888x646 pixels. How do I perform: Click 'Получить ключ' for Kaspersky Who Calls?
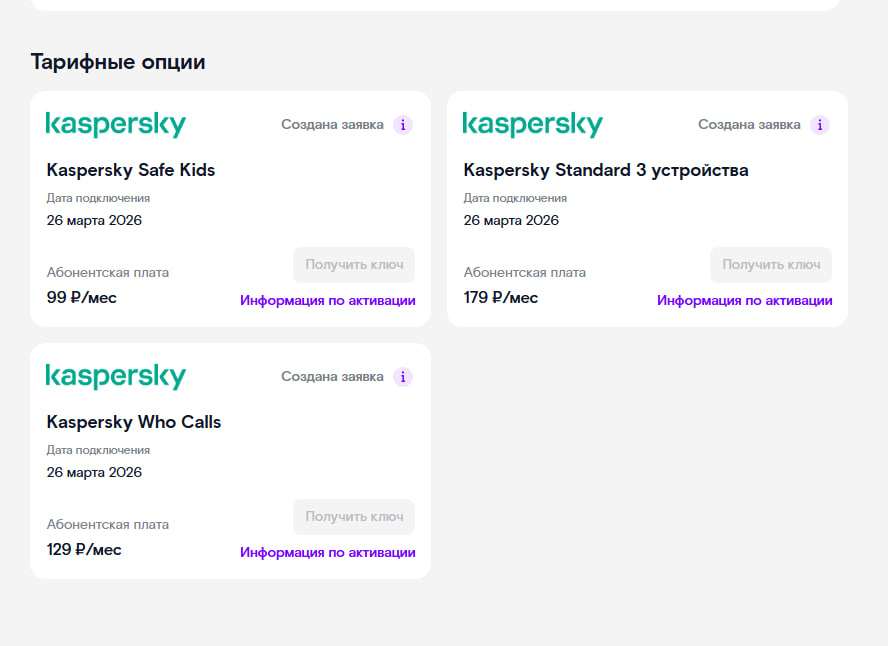354,516
